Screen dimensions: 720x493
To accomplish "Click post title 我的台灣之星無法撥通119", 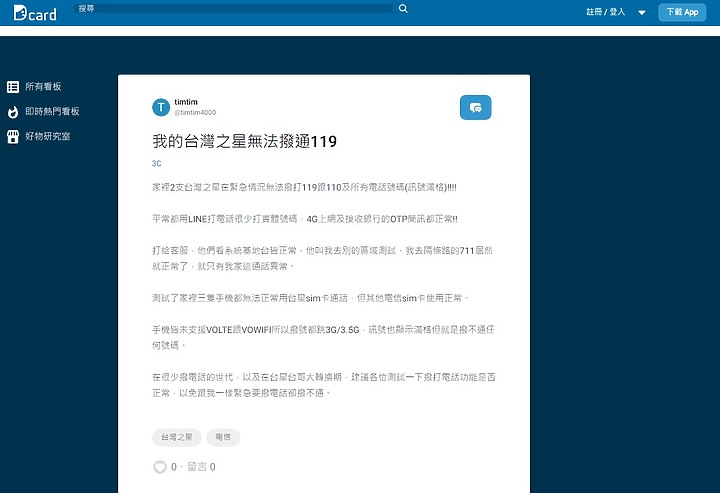I will 244,141.
